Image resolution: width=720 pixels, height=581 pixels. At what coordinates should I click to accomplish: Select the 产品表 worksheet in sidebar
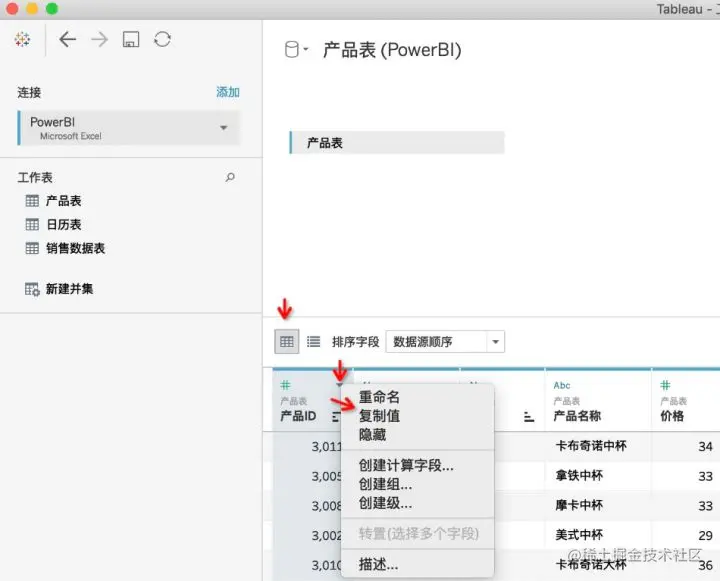pyautogui.click(x=63, y=201)
